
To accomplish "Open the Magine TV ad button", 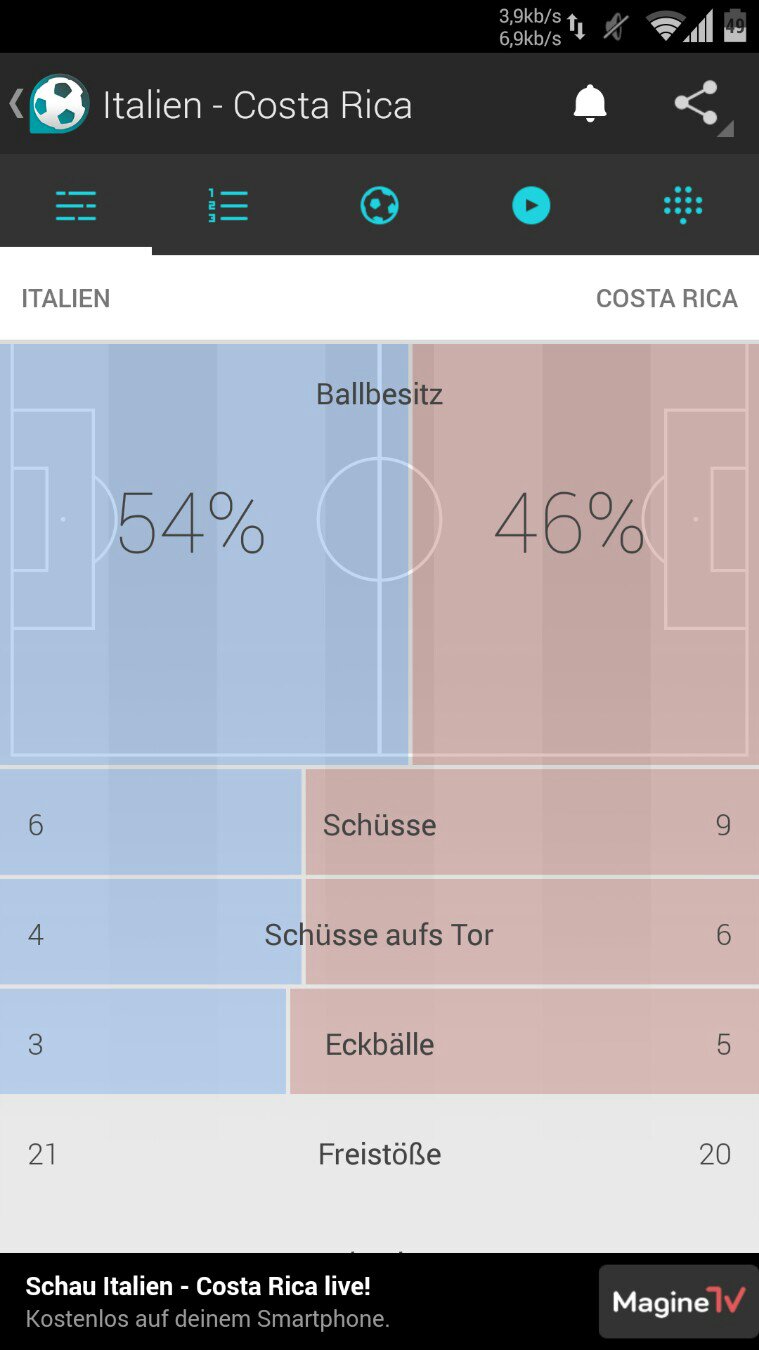I will (x=678, y=1301).
